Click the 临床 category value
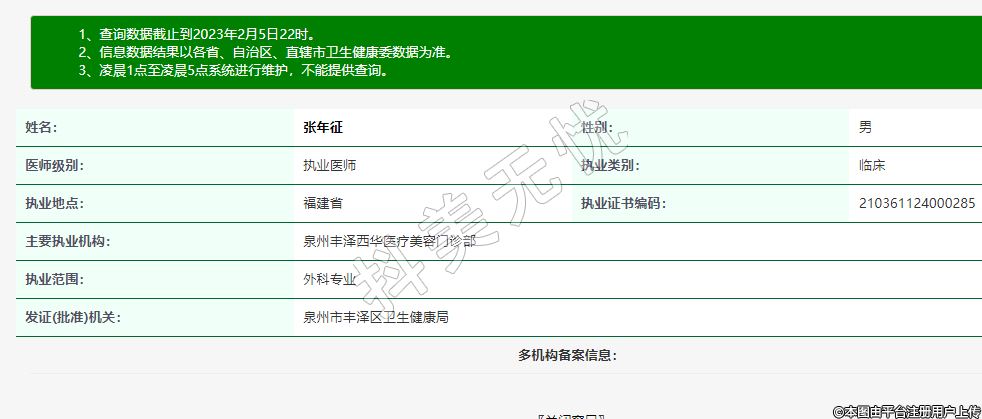 [872, 165]
